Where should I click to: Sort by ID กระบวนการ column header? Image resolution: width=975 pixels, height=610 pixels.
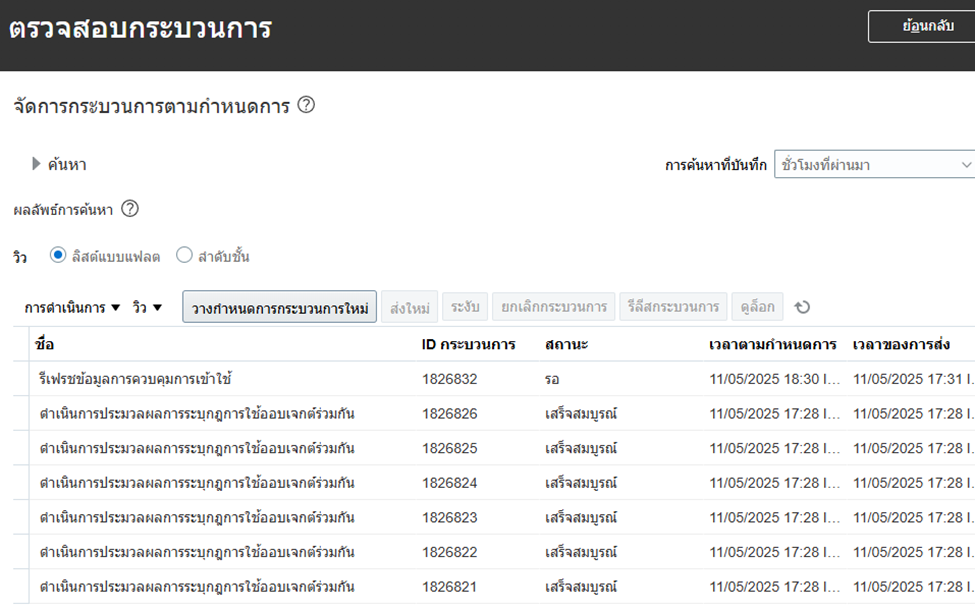tap(468, 344)
